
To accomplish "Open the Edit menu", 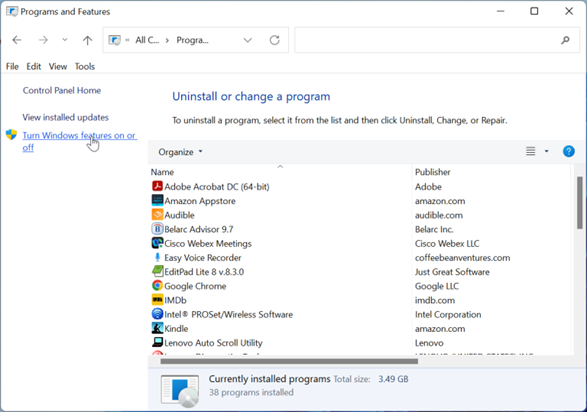I will 33,67.
